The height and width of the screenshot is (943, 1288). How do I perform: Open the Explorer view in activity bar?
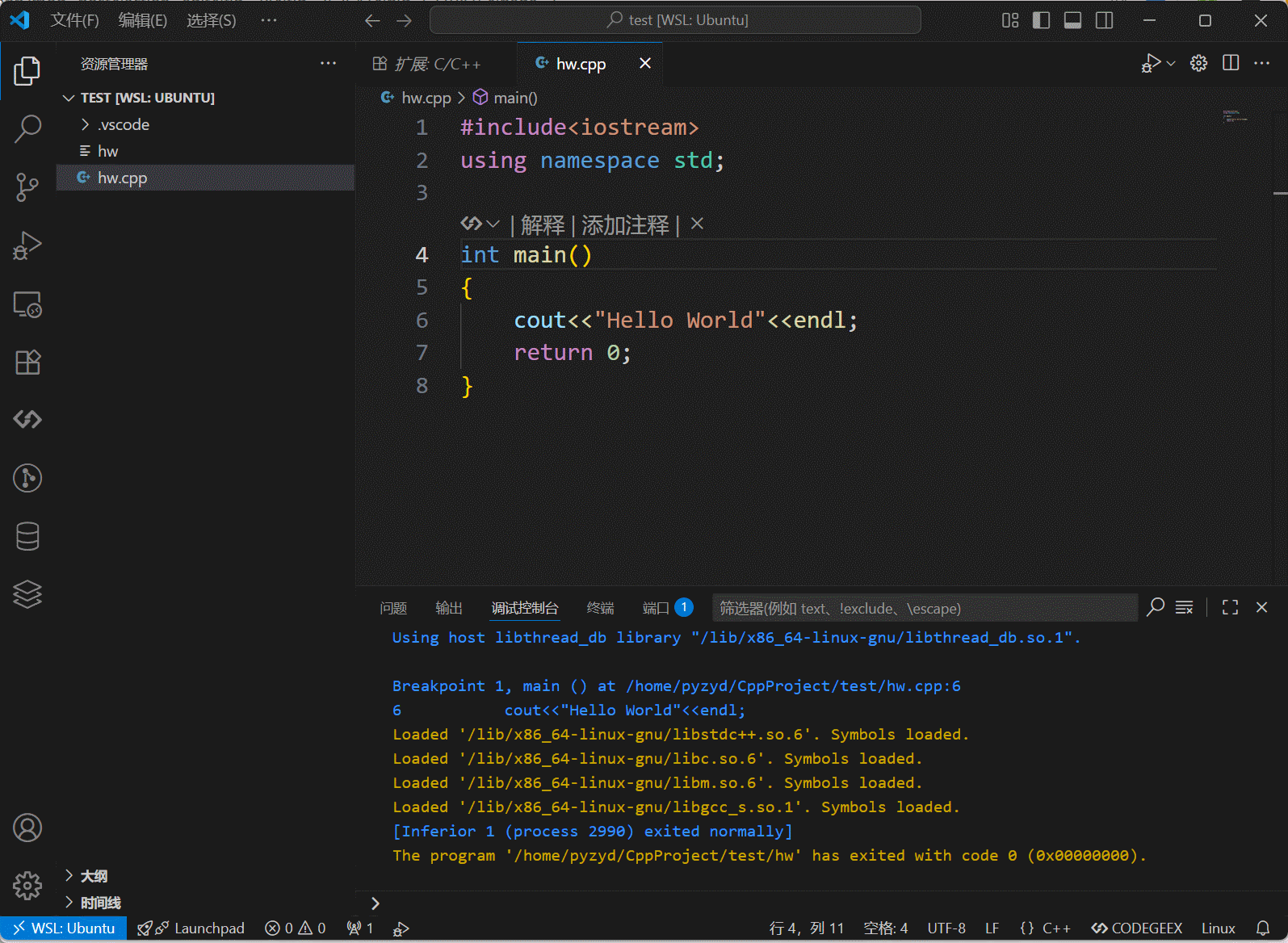coord(27,71)
